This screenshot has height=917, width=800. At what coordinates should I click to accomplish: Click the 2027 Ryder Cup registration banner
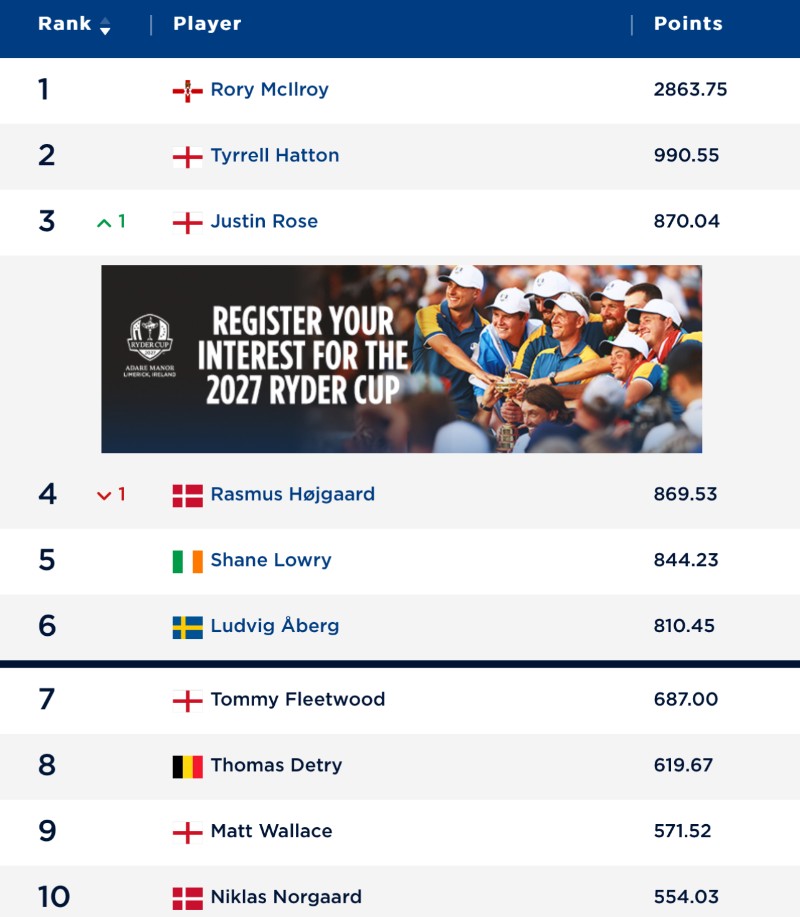click(x=401, y=359)
